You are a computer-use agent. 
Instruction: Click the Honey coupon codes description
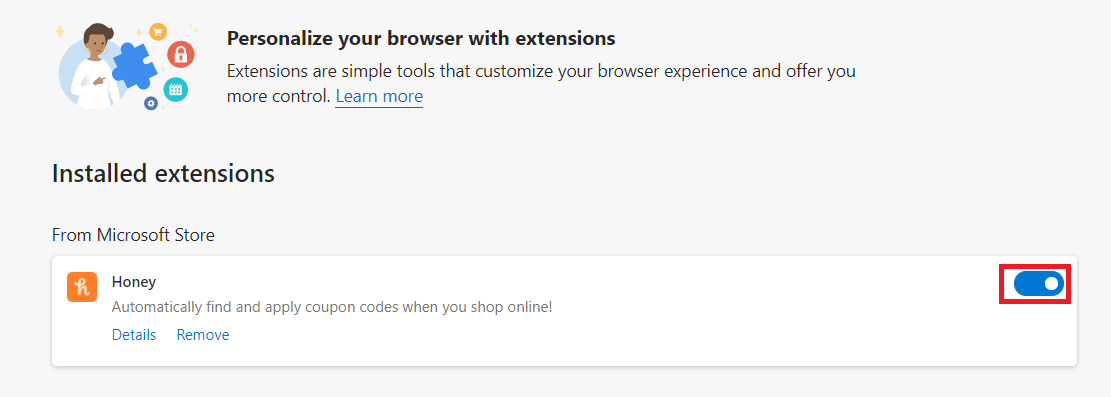(332, 308)
